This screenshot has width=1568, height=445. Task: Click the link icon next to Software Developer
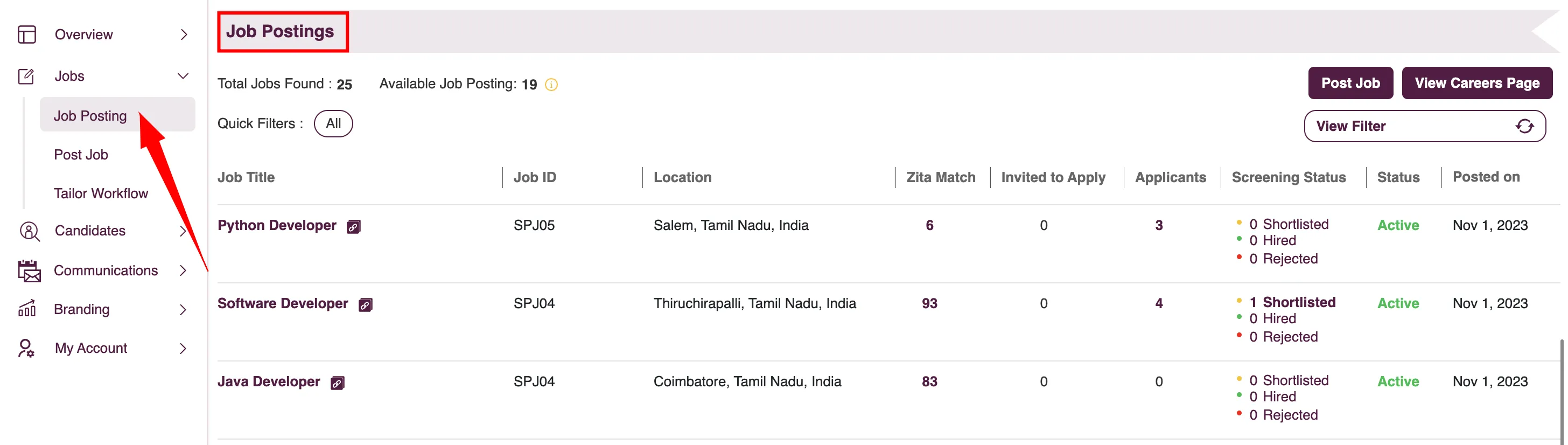pos(365,305)
